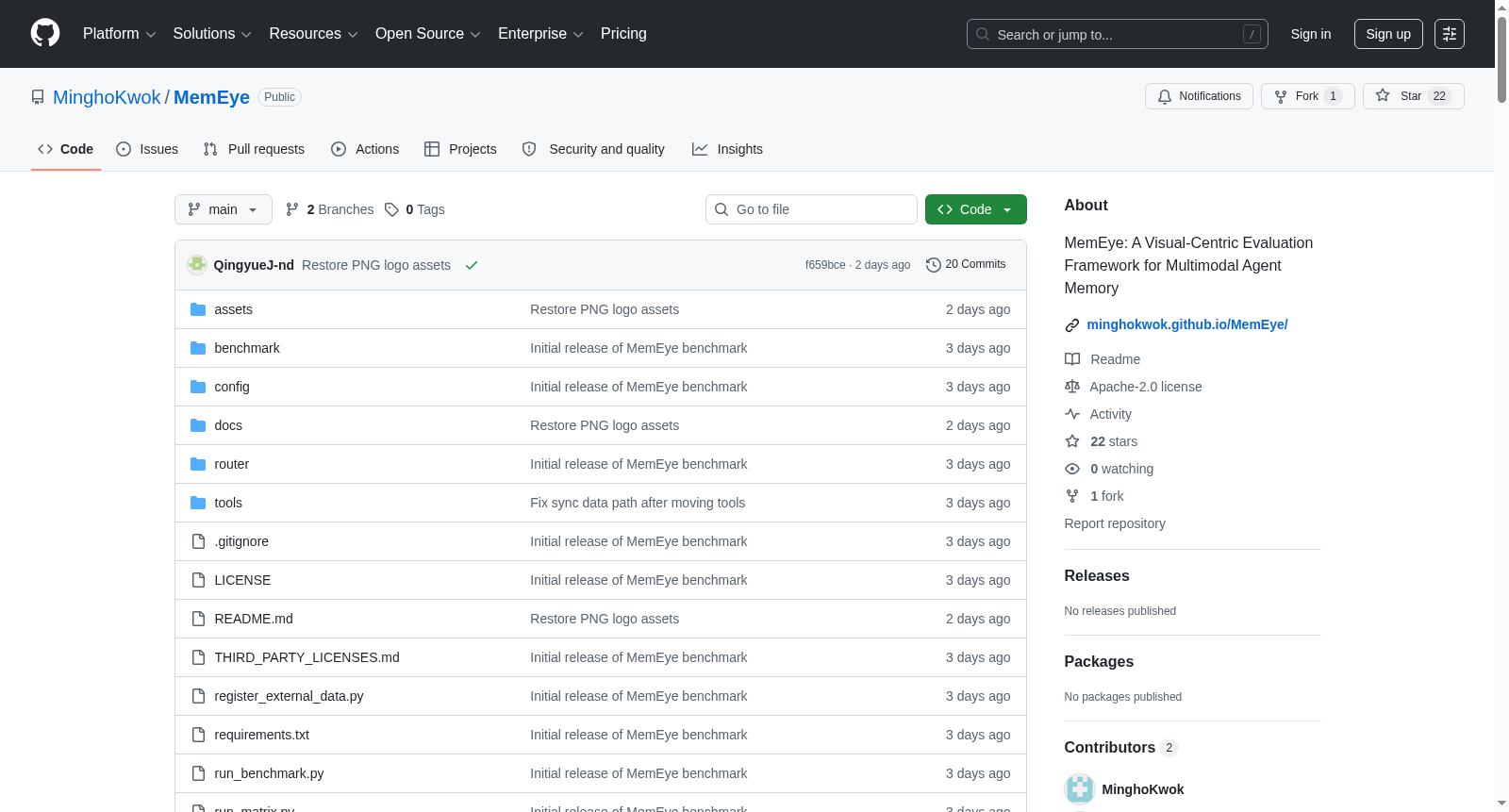Click the commit history clock icon
The image size is (1509, 812).
click(934, 265)
